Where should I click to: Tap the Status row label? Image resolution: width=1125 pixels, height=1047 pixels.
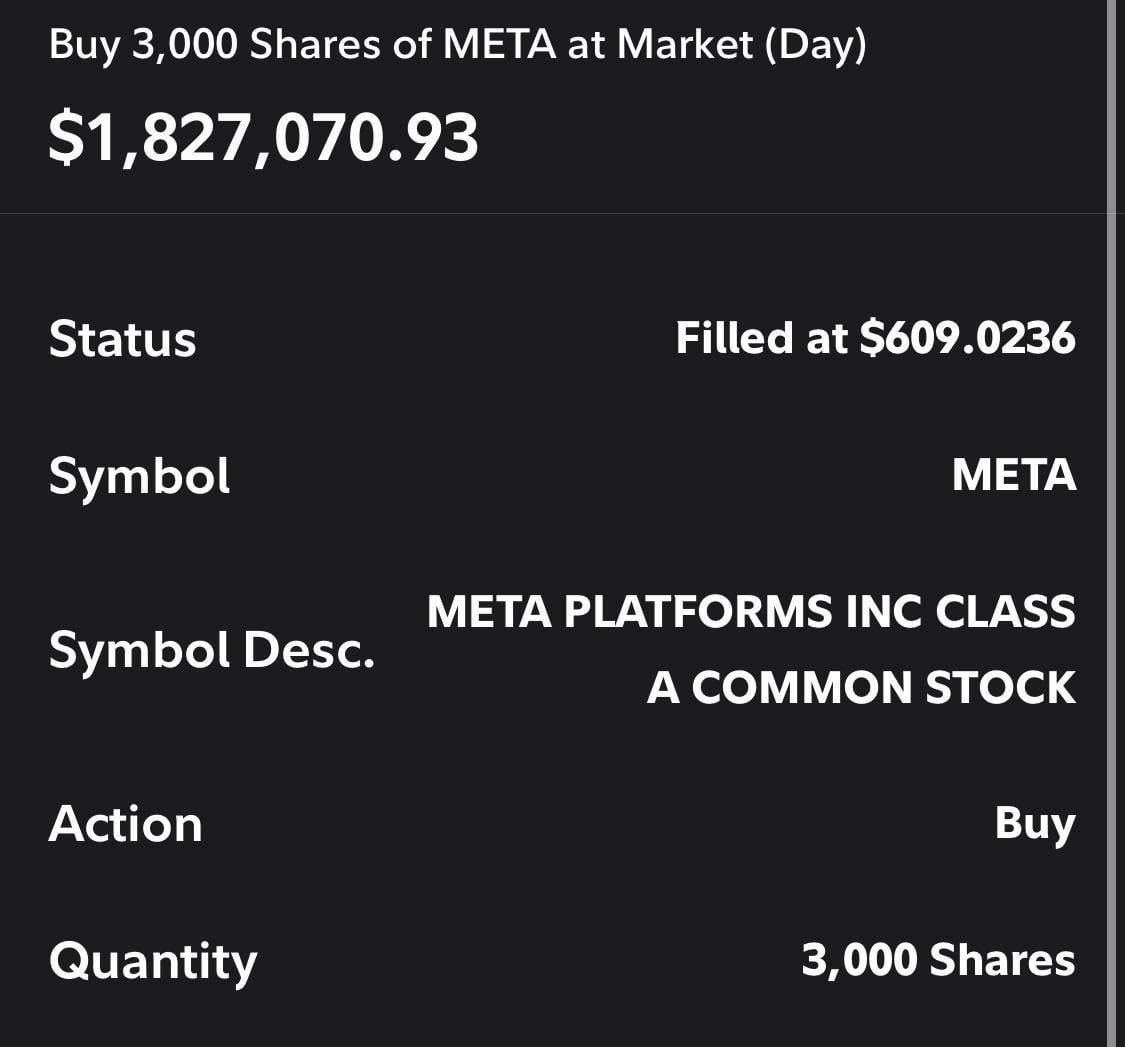pyautogui.click(x=122, y=338)
